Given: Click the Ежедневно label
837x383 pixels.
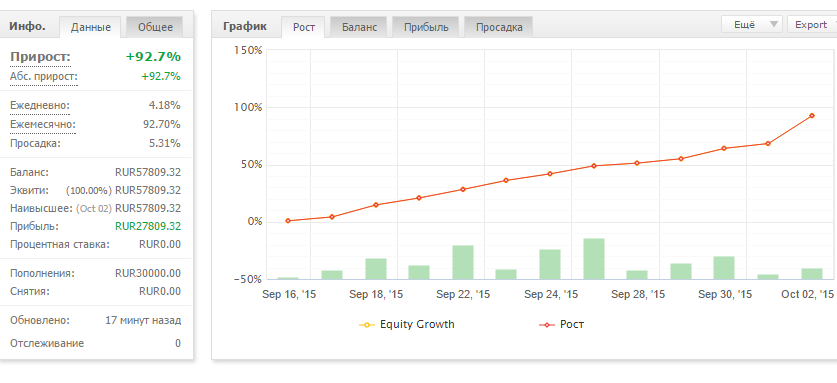Looking at the screenshot, I should 40,106.
